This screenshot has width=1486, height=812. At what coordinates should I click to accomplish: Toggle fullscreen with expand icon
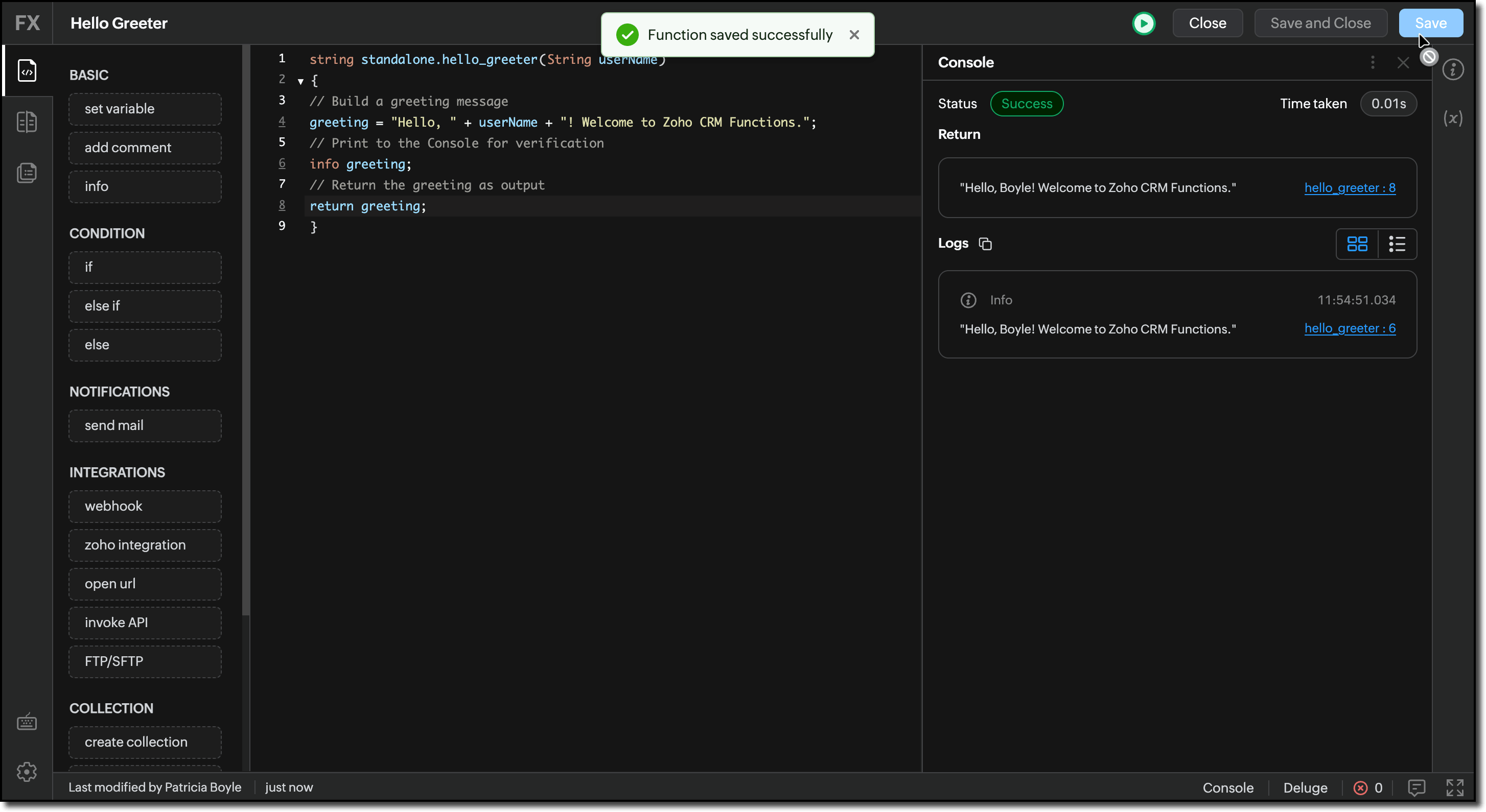[1455, 788]
